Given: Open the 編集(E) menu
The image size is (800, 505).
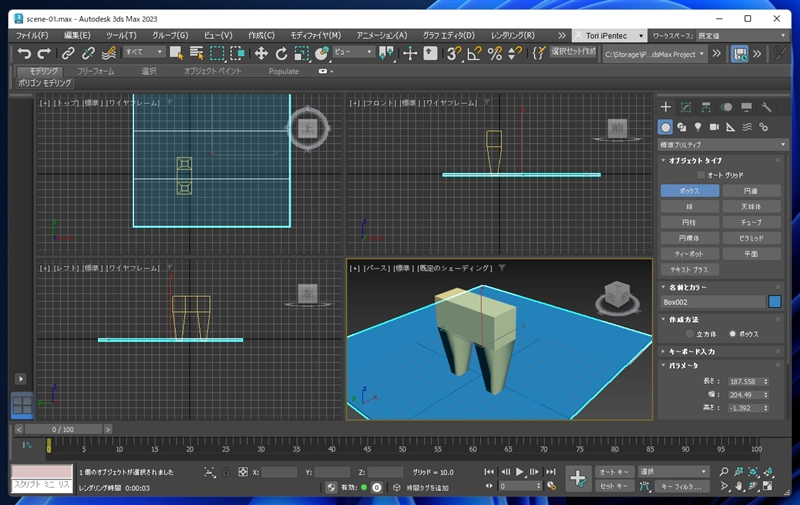Looking at the screenshot, I should coord(77,35).
